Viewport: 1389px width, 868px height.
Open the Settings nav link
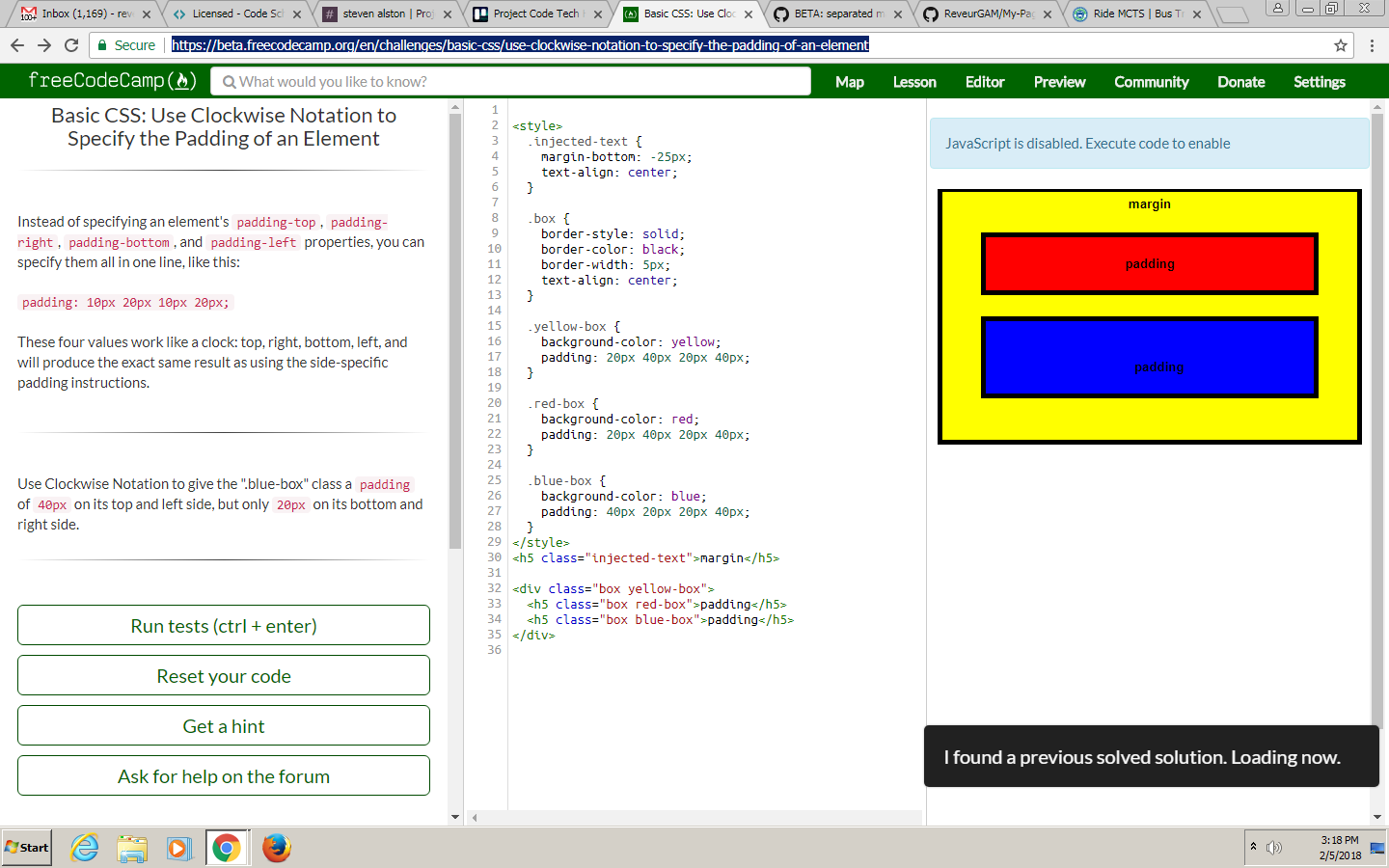tap(1320, 82)
